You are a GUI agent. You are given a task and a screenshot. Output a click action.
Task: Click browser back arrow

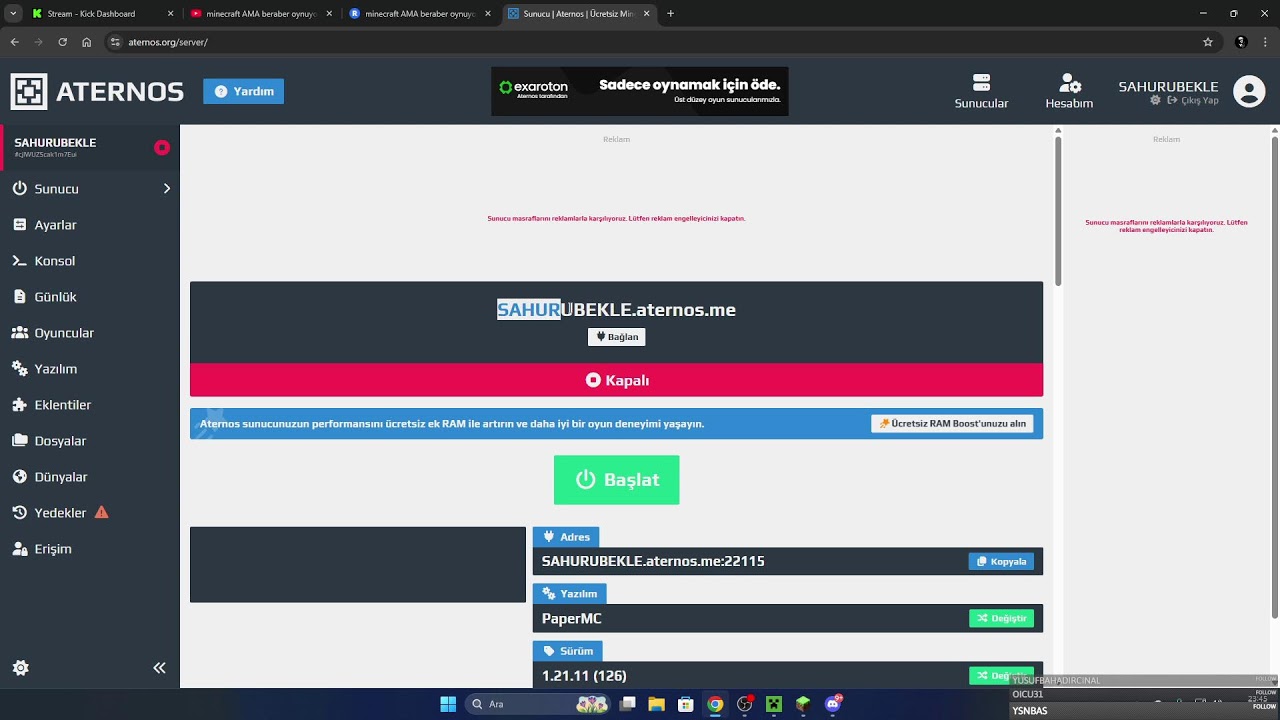click(x=14, y=42)
